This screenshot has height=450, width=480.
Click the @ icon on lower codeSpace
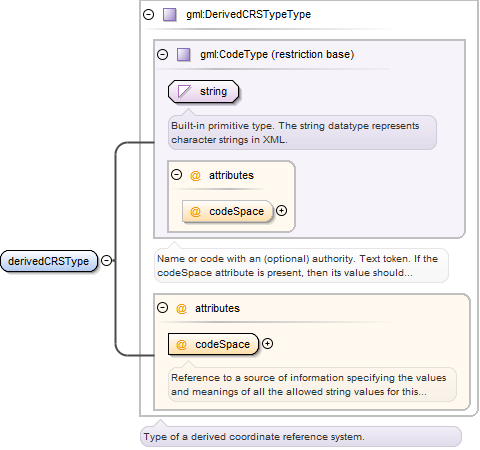181,344
